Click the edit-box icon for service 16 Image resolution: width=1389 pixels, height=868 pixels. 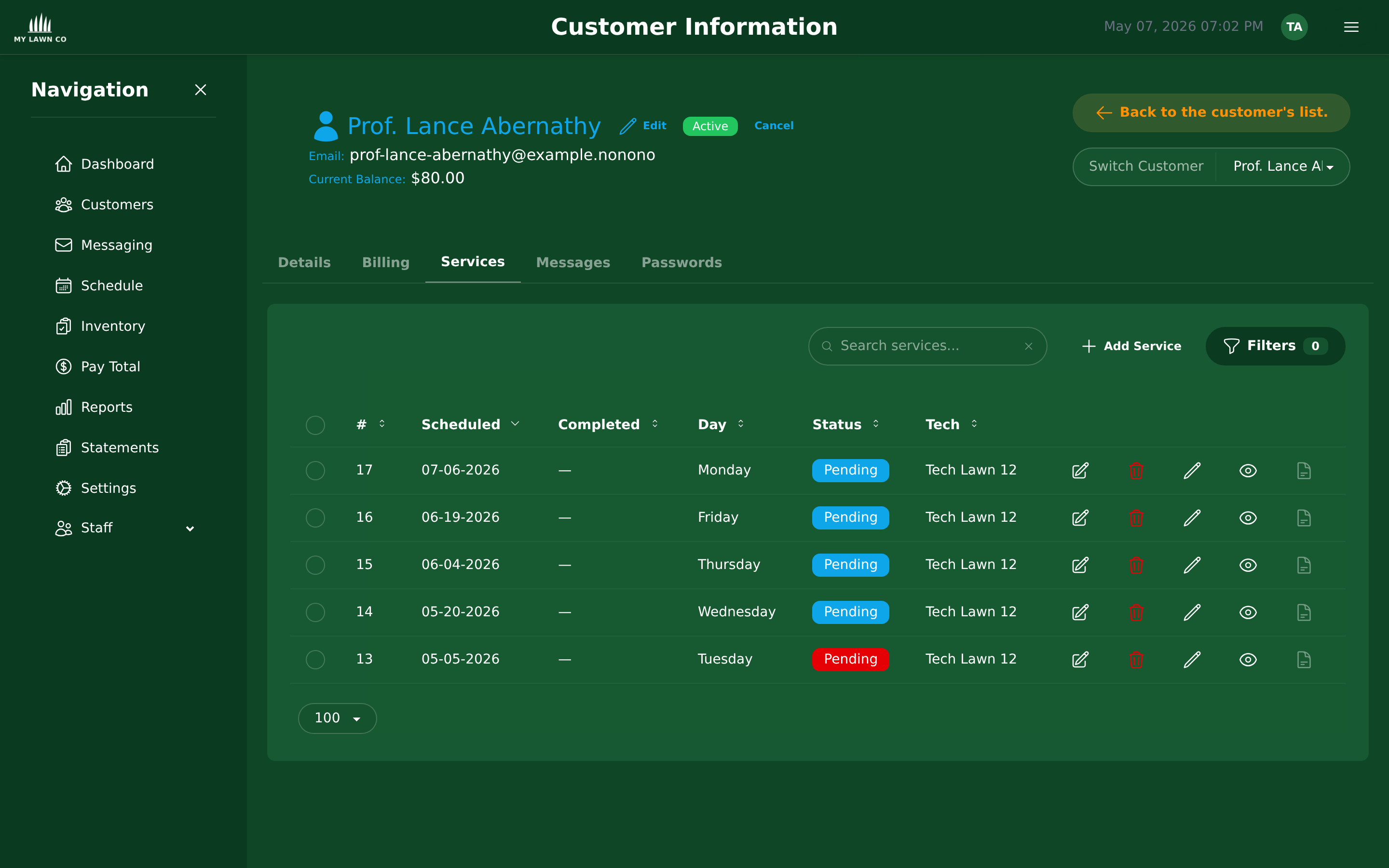tap(1080, 518)
